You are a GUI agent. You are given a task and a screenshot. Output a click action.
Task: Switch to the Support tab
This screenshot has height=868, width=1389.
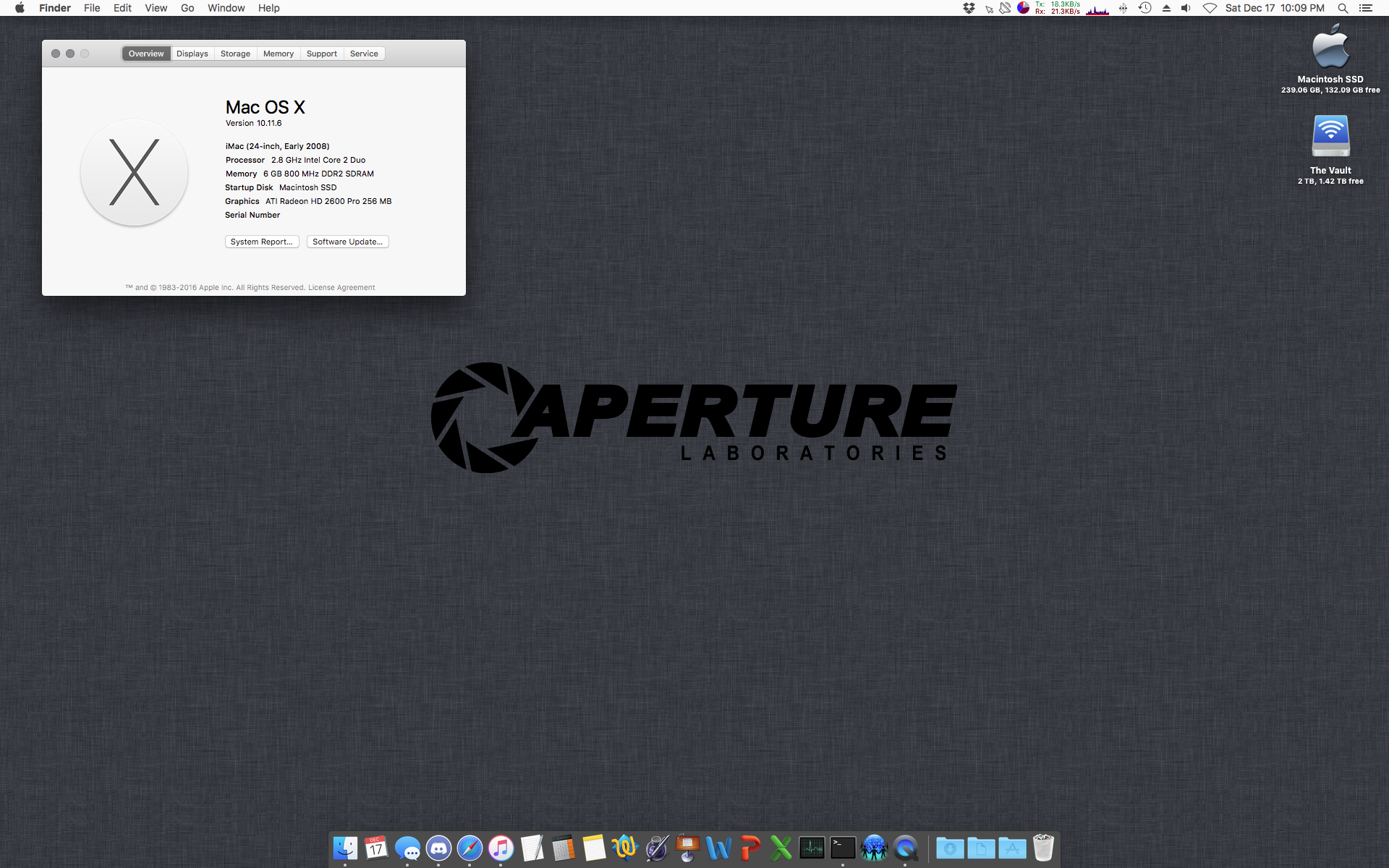(321, 54)
